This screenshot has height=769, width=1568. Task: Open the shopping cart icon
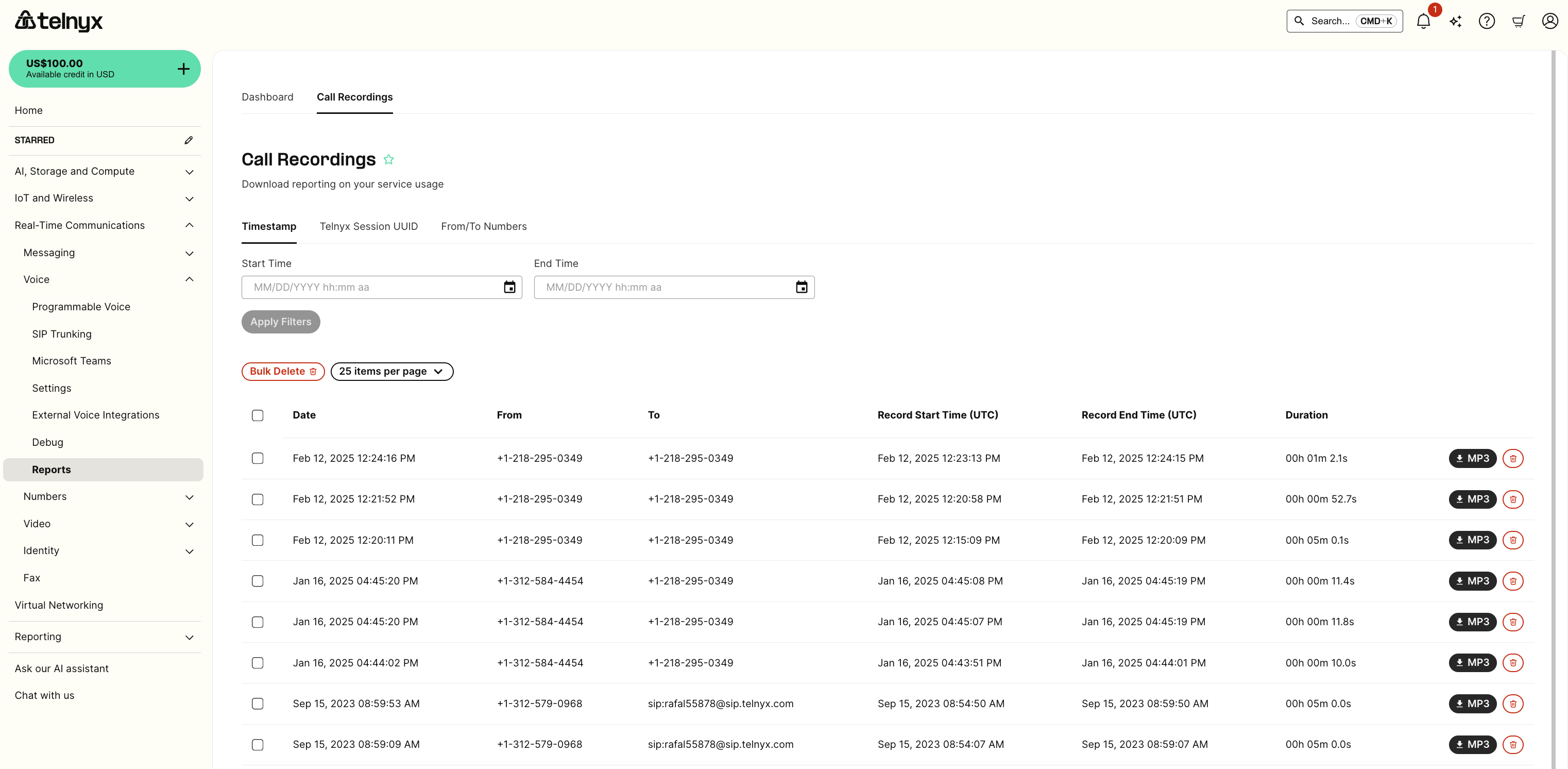[x=1518, y=21]
